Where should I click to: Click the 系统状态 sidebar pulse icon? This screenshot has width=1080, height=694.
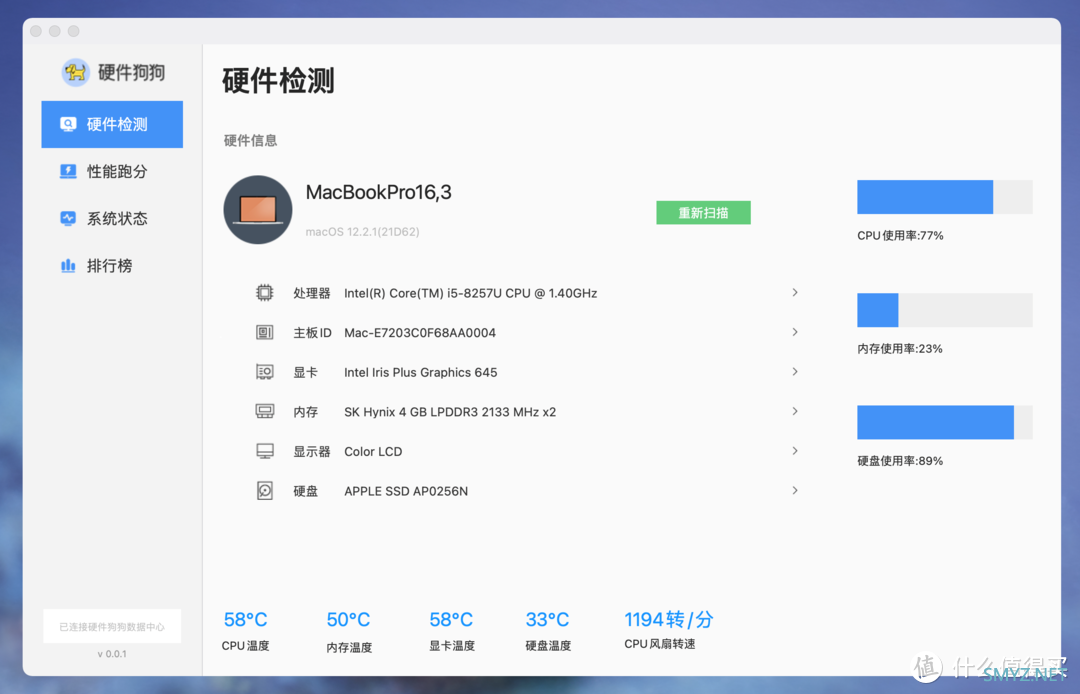click(x=68, y=218)
